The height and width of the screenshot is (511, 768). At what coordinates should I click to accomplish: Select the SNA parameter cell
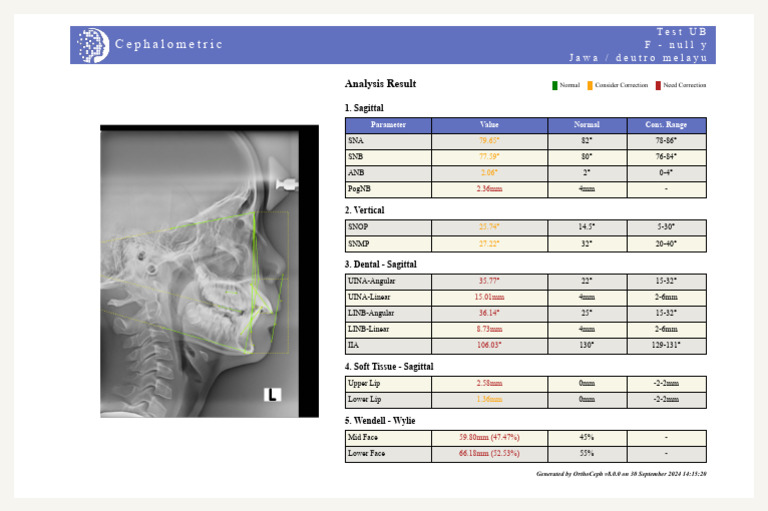(388, 141)
